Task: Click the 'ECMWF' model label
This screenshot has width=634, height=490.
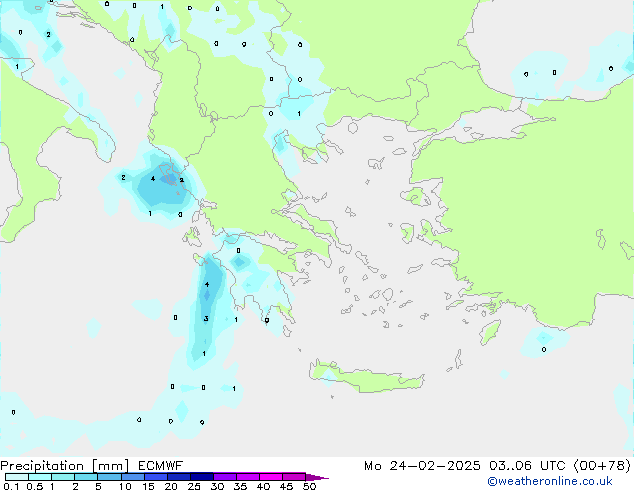Action: 161,466
